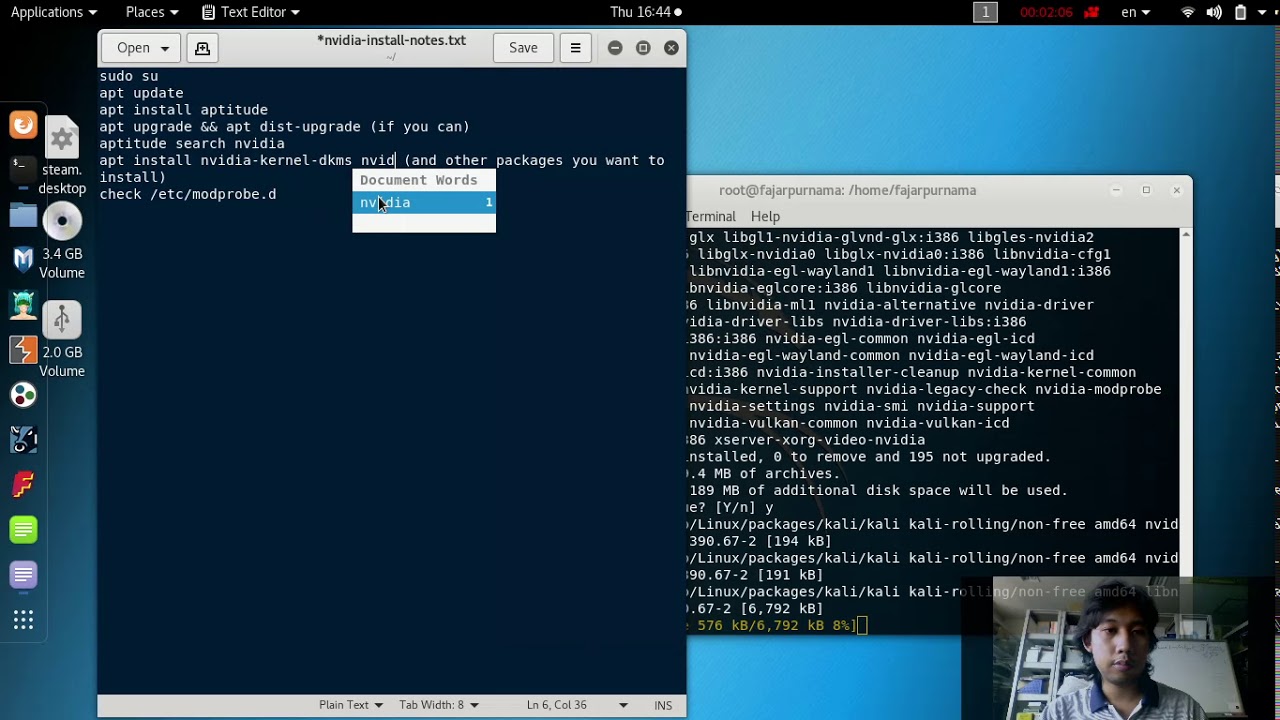Open the Files folder icon in the dock
Viewport: 1280px width, 720px height.
[23, 215]
